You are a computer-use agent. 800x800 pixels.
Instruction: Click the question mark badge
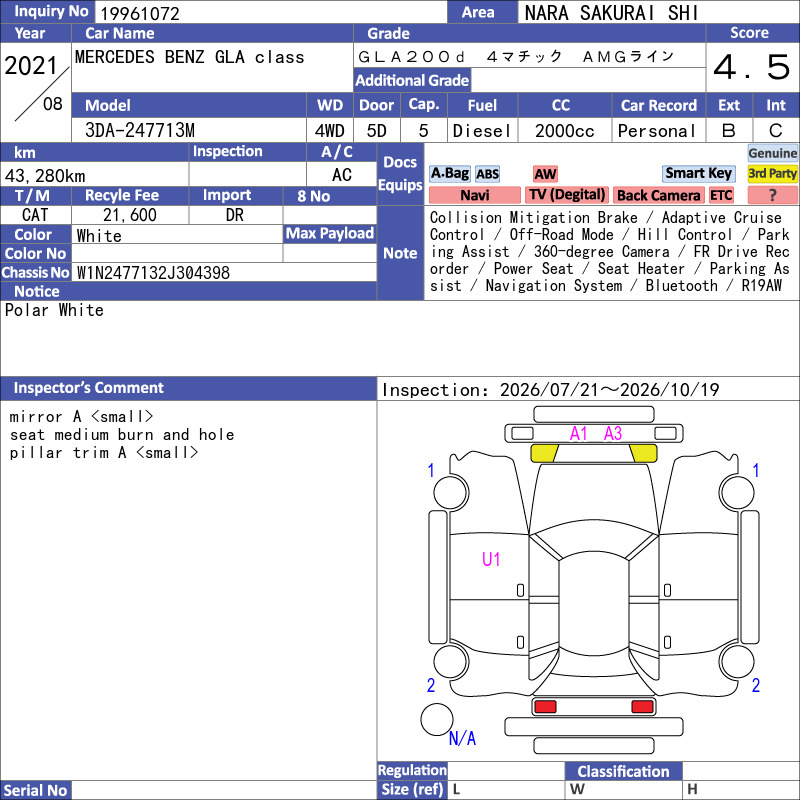pyautogui.click(x=772, y=195)
